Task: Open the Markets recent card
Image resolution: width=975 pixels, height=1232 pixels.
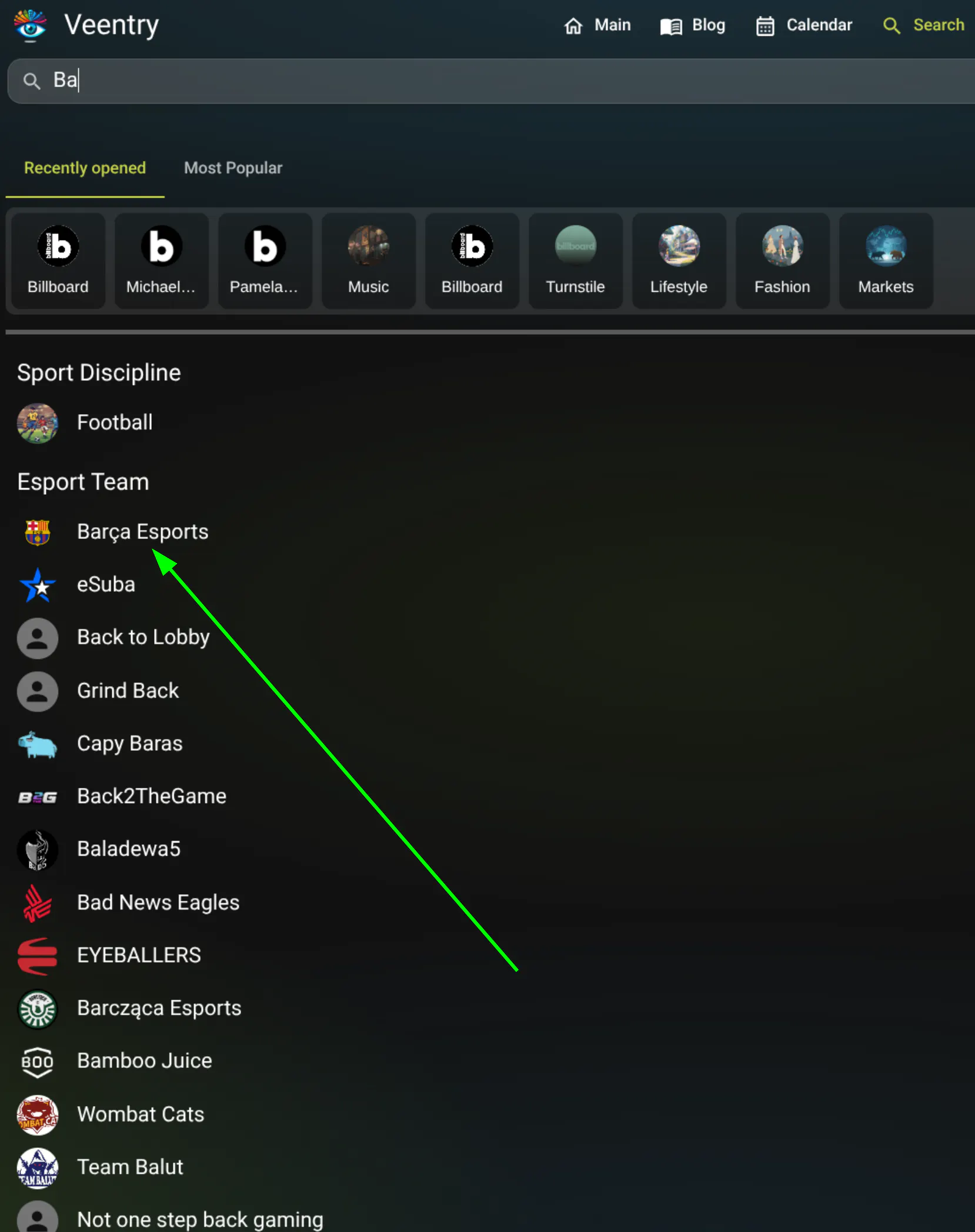Action: click(886, 261)
